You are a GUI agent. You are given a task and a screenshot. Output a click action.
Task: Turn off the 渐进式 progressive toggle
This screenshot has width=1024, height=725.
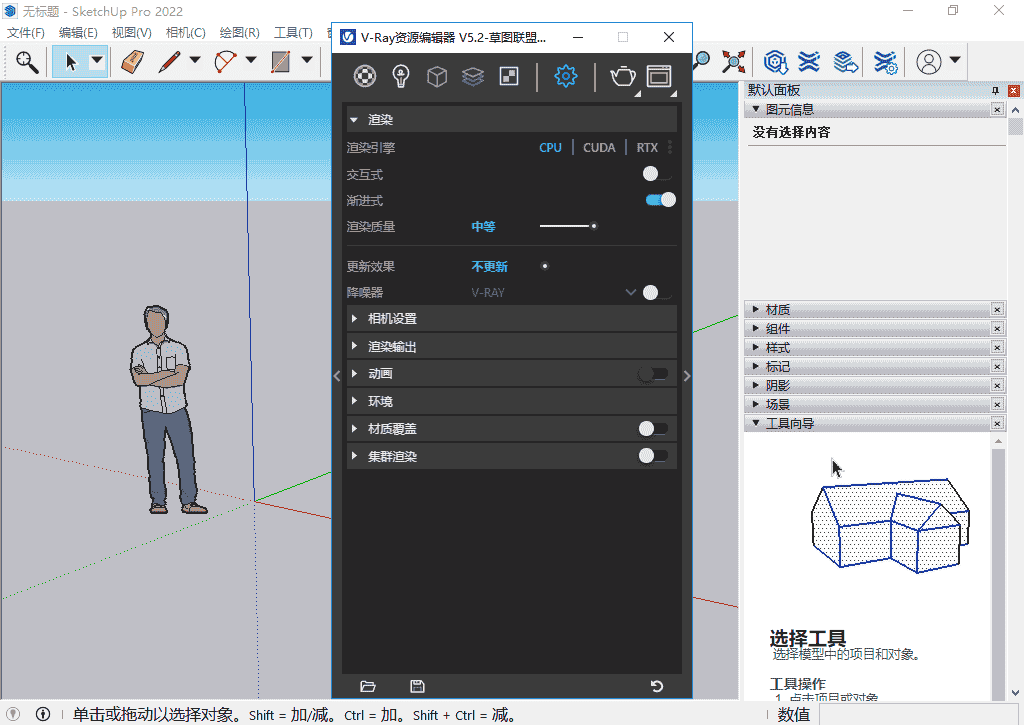coord(660,200)
